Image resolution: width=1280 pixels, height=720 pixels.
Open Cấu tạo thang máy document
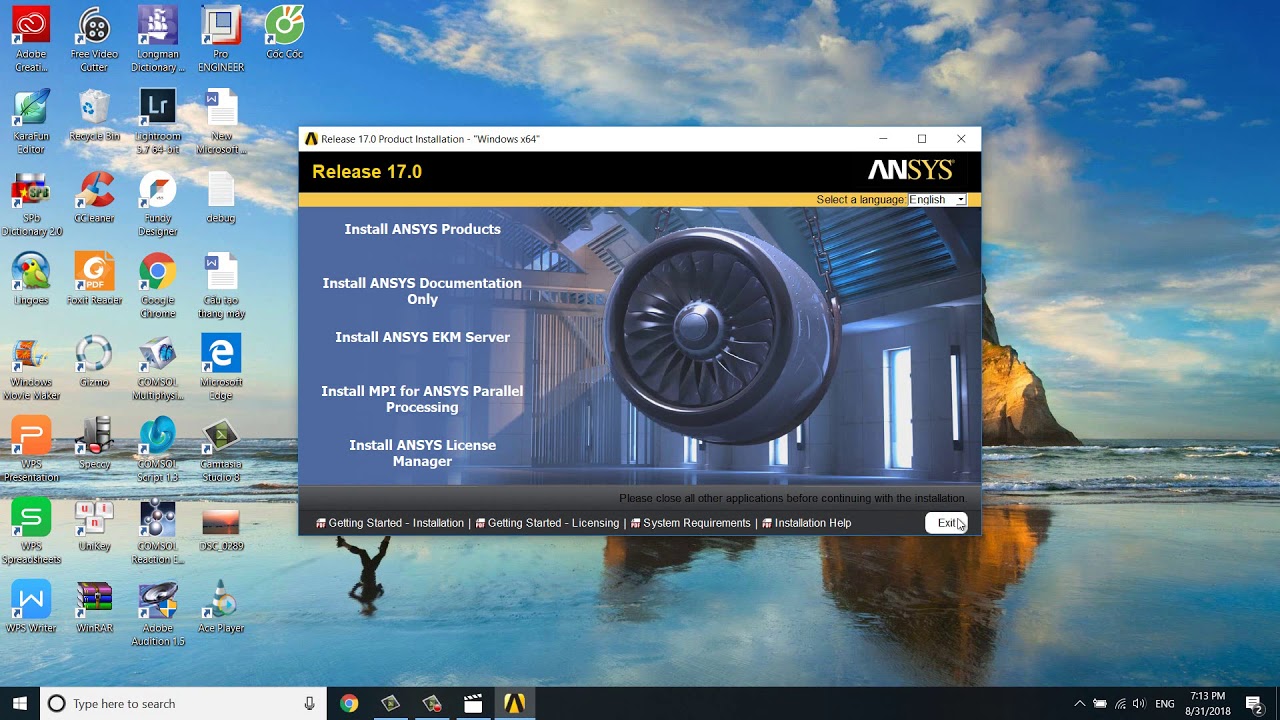tap(221, 285)
